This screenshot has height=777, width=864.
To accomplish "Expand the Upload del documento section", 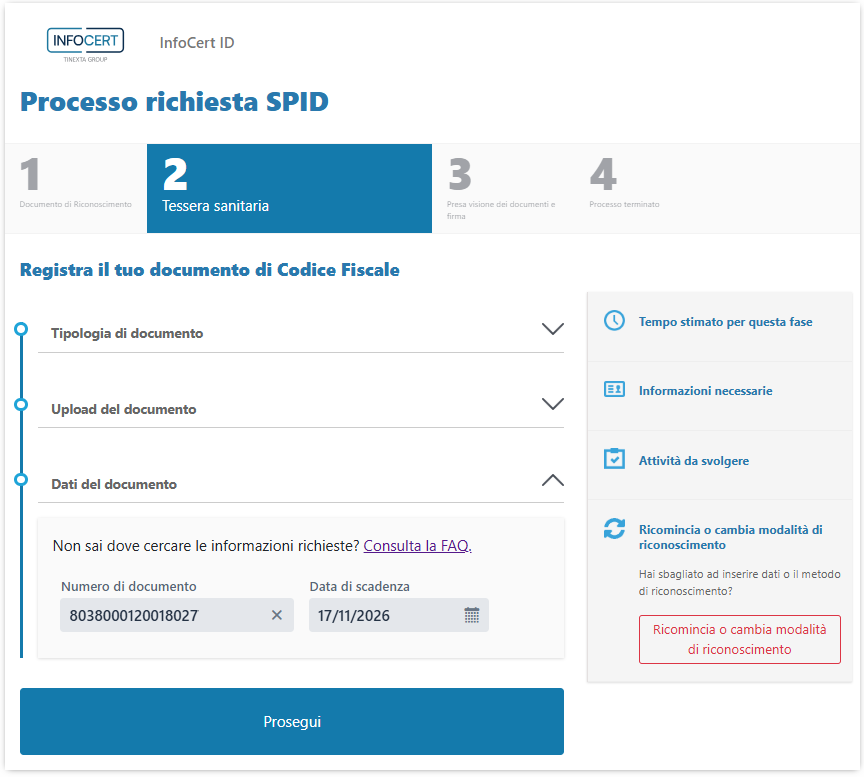I will (552, 404).
